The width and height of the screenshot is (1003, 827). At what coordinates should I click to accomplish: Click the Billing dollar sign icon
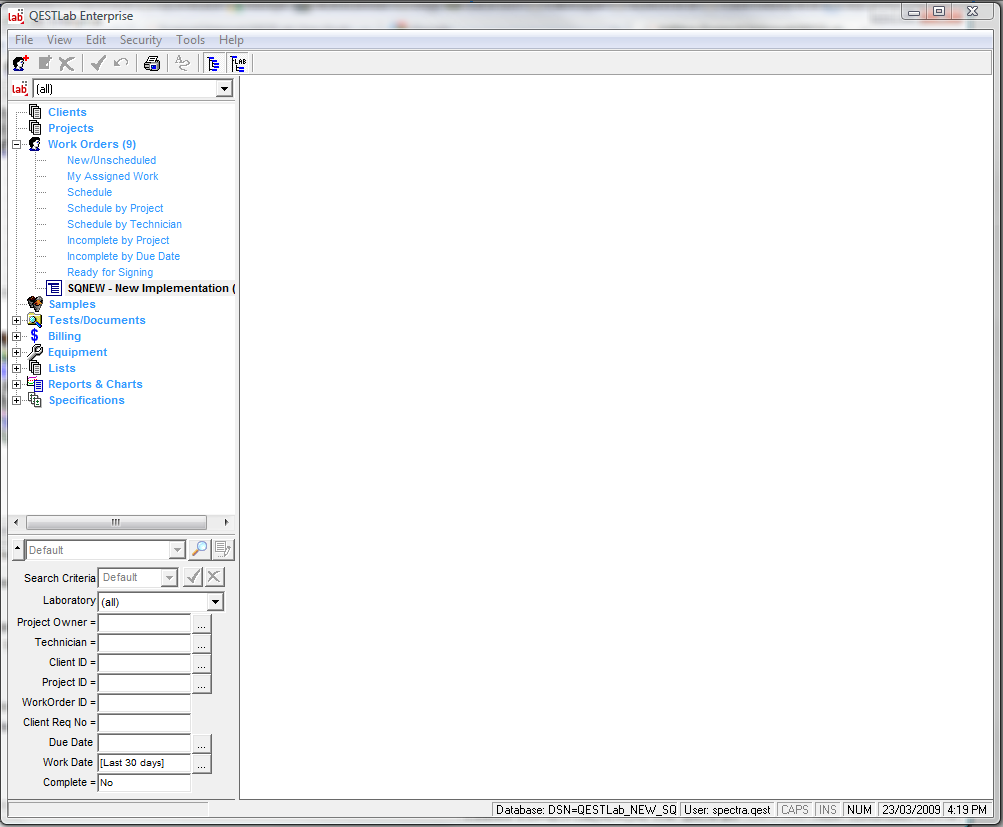coord(35,336)
